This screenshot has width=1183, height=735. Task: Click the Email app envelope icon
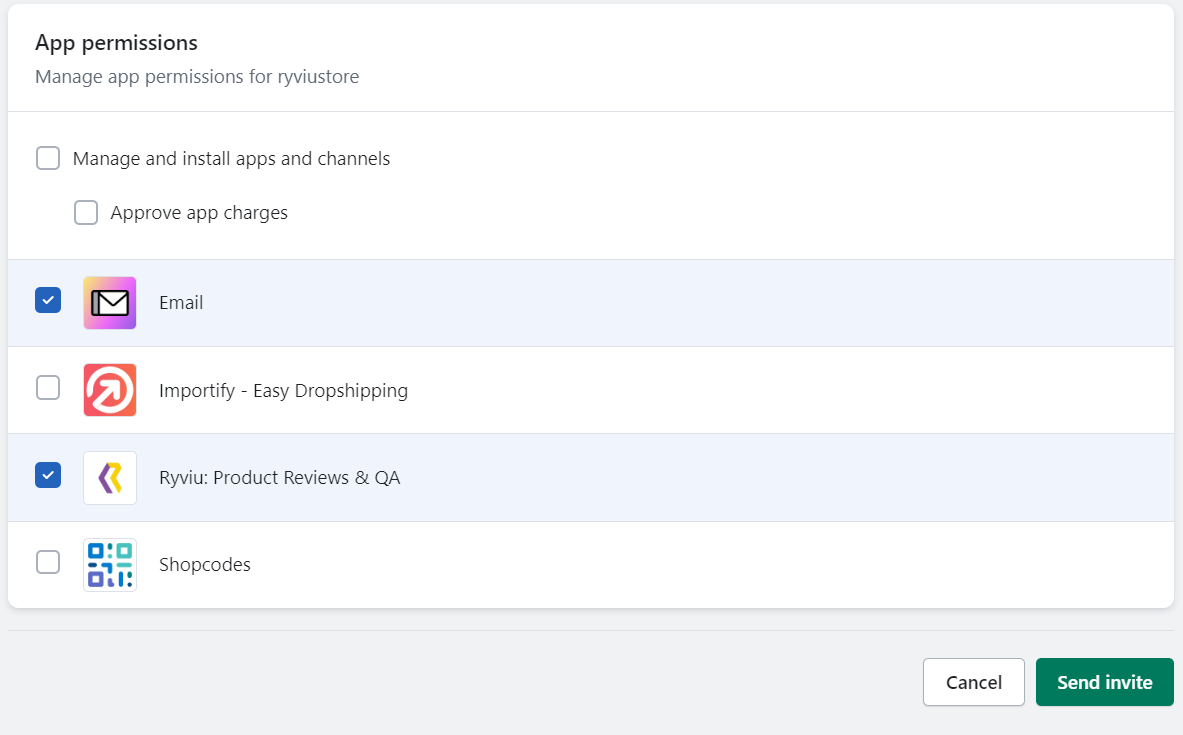(110, 303)
